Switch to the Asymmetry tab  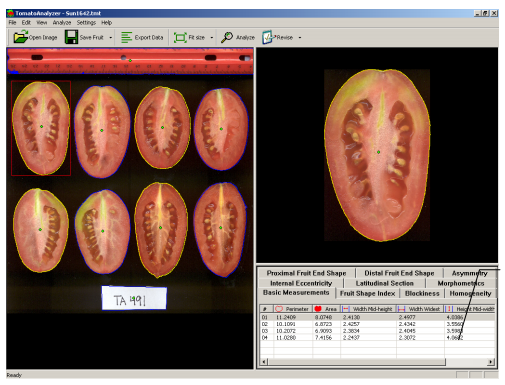[469, 273]
